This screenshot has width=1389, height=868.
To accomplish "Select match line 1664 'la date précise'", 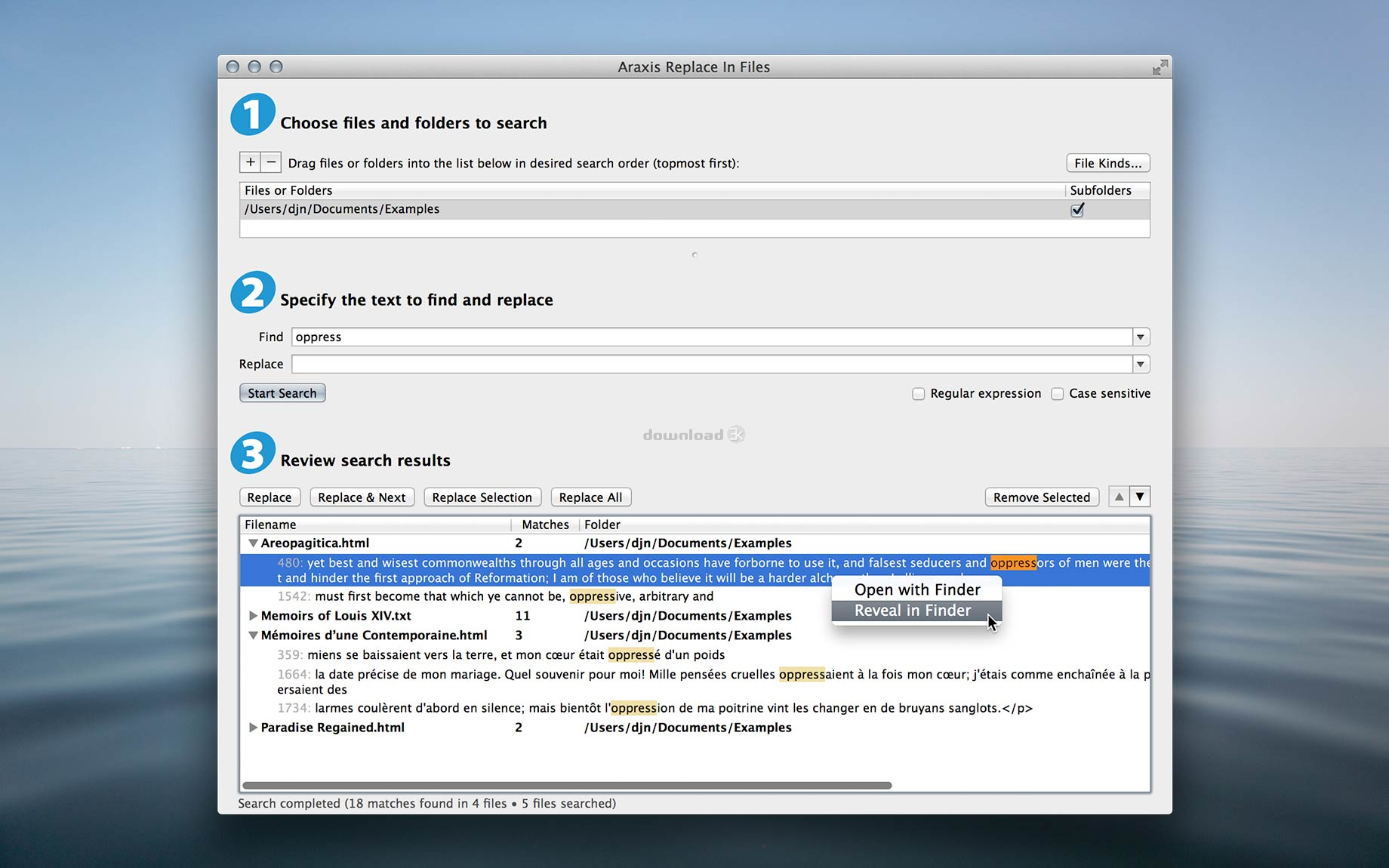I will coord(694,682).
